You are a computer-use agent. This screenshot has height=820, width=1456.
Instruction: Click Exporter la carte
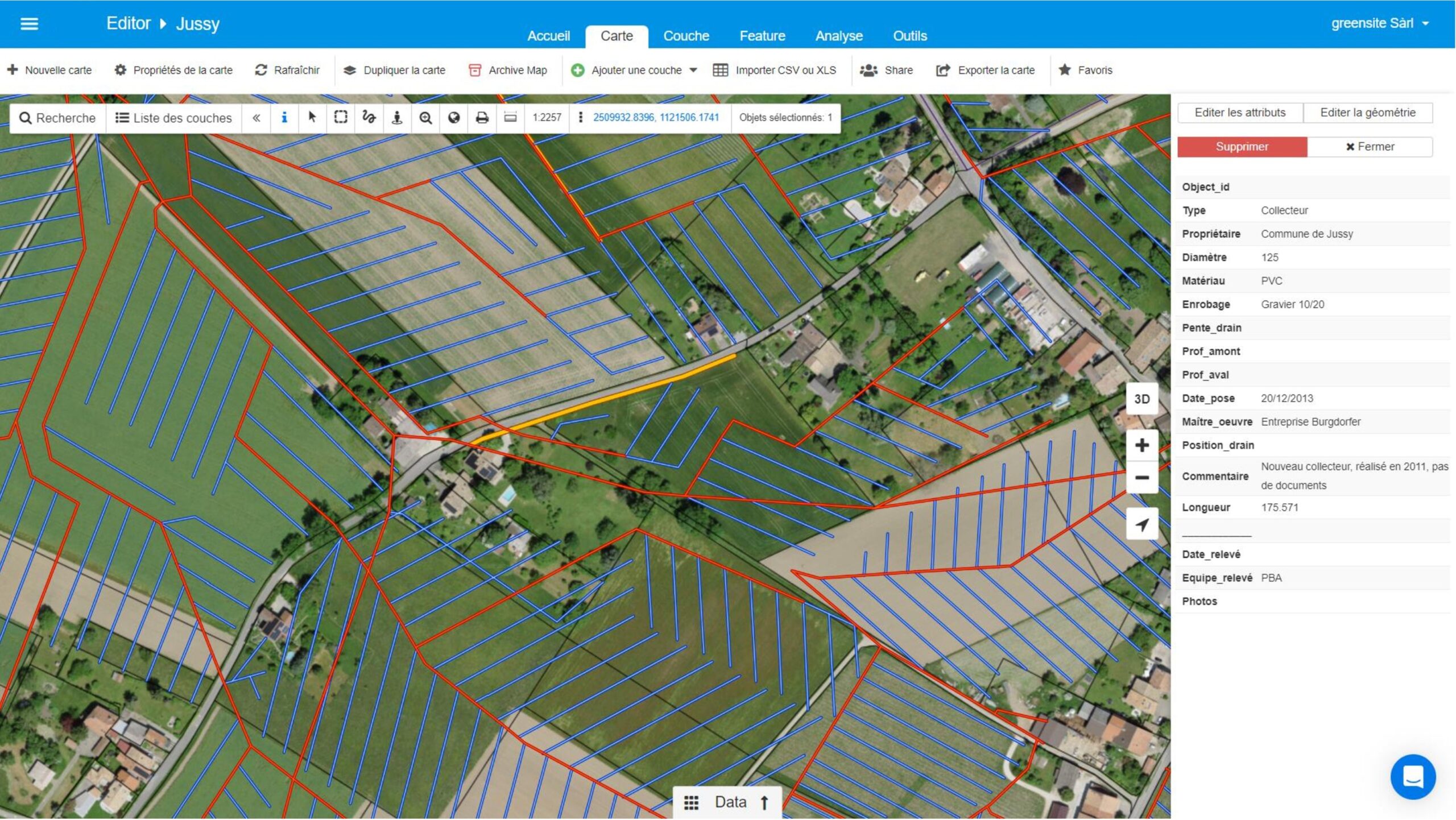click(986, 70)
